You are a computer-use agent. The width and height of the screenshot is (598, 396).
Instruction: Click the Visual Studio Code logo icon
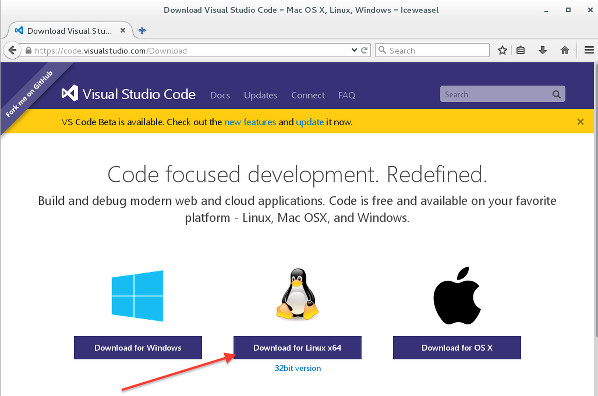pos(70,93)
